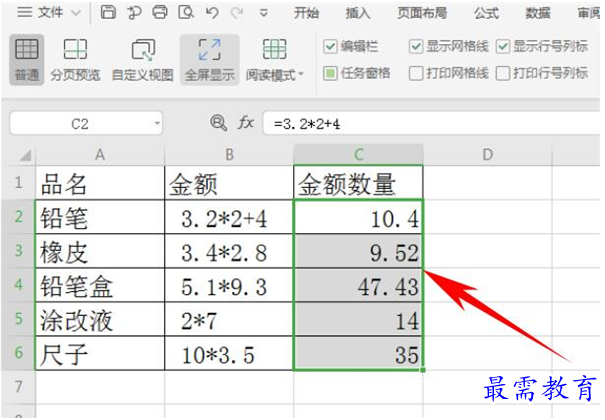Viewport: 605px width, 420px height.
Task: Select 普通 view mode
Action: pyautogui.click(x=27, y=60)
